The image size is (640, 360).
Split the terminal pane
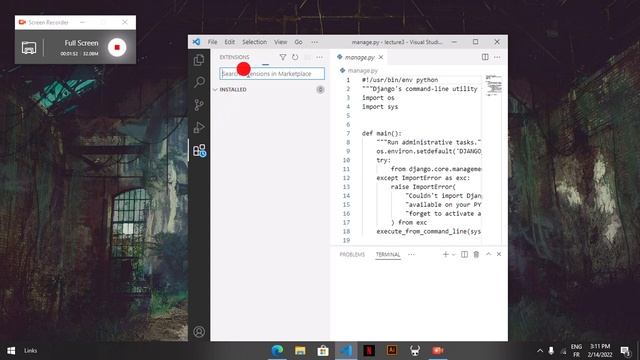pos(464,254)
